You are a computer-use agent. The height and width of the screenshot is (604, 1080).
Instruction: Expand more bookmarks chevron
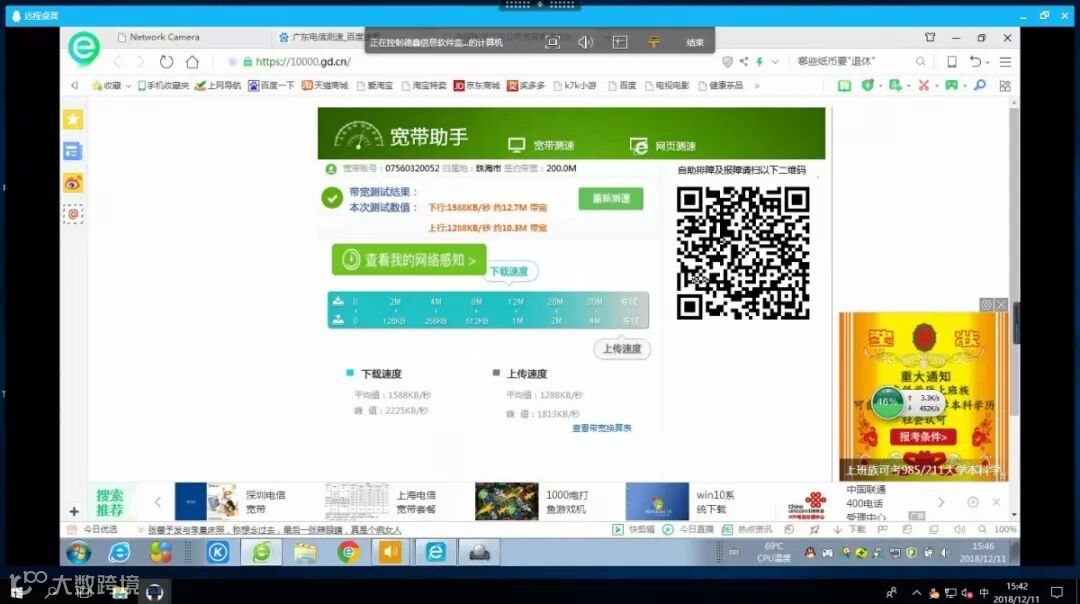point(757,85)
